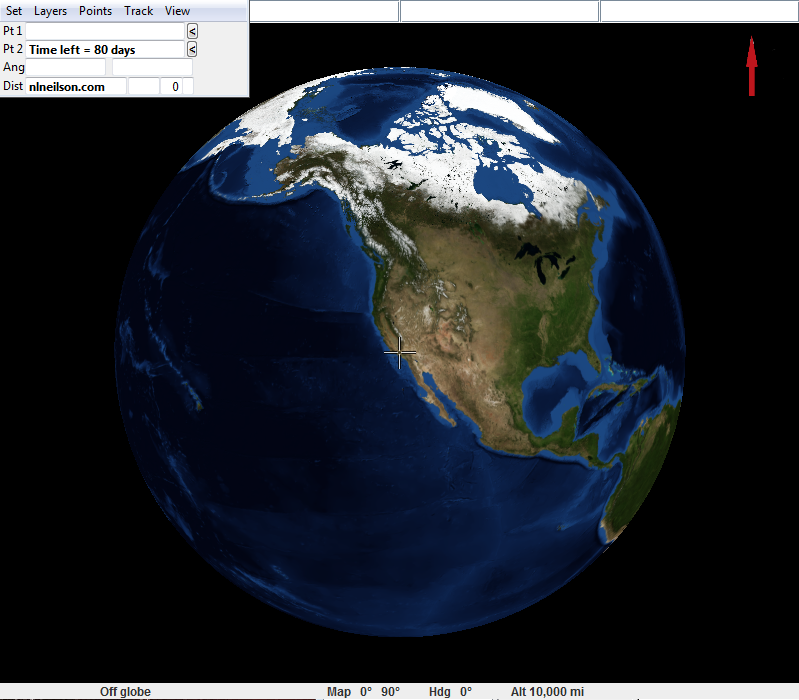Click the '<' button beside Pt 2
The height and width of the screenshot is (700, 799).
[192, 49]
